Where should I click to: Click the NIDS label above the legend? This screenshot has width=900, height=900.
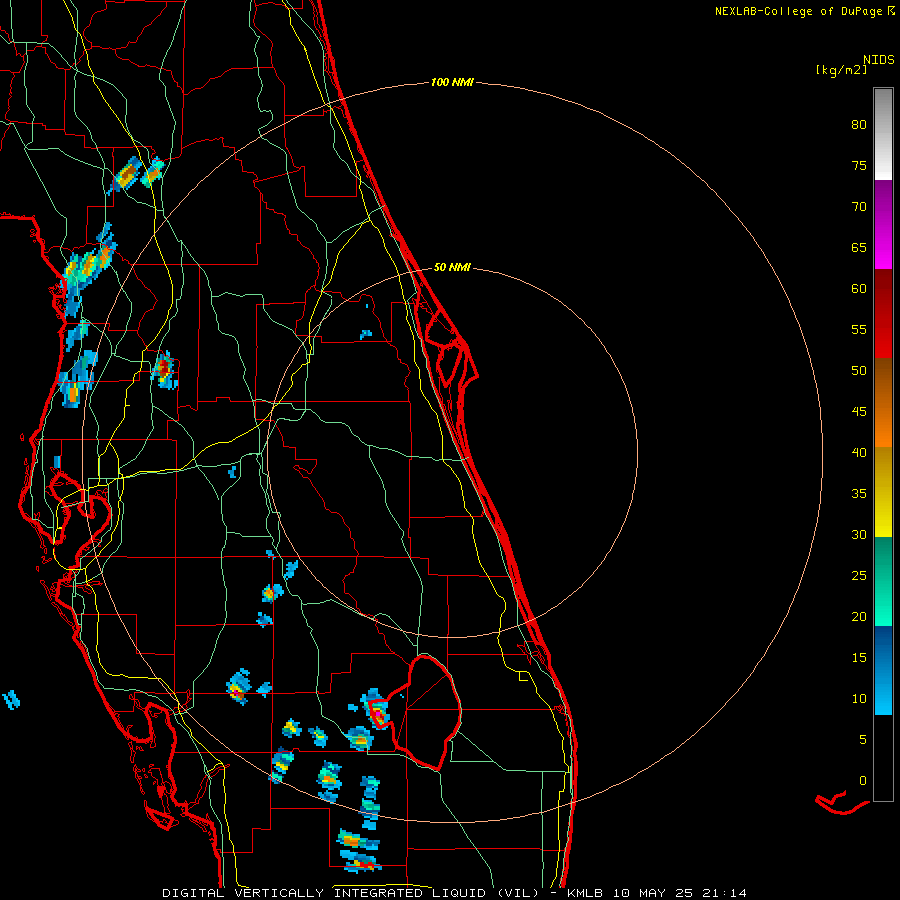879,60
